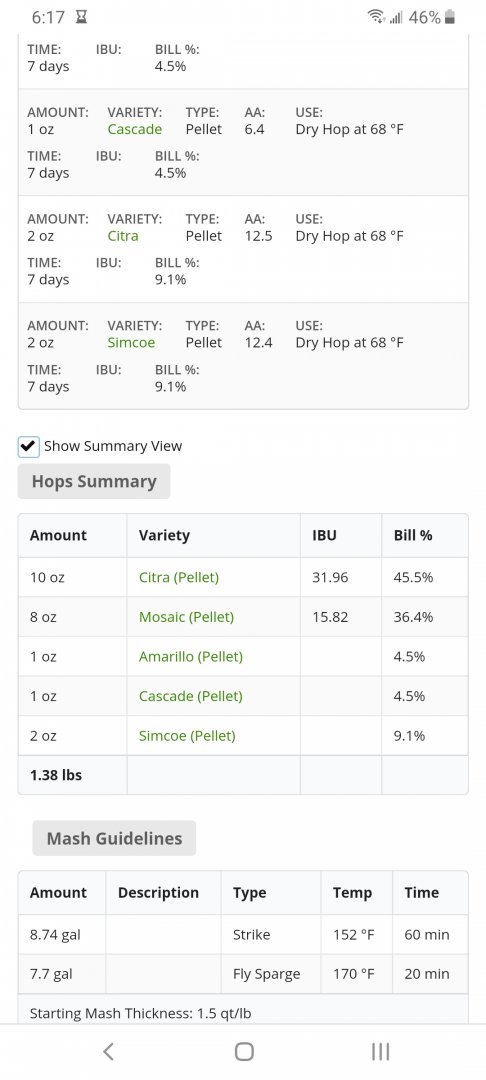Open Cascade (Pellet) in Hops Summary

coord(191,696)
